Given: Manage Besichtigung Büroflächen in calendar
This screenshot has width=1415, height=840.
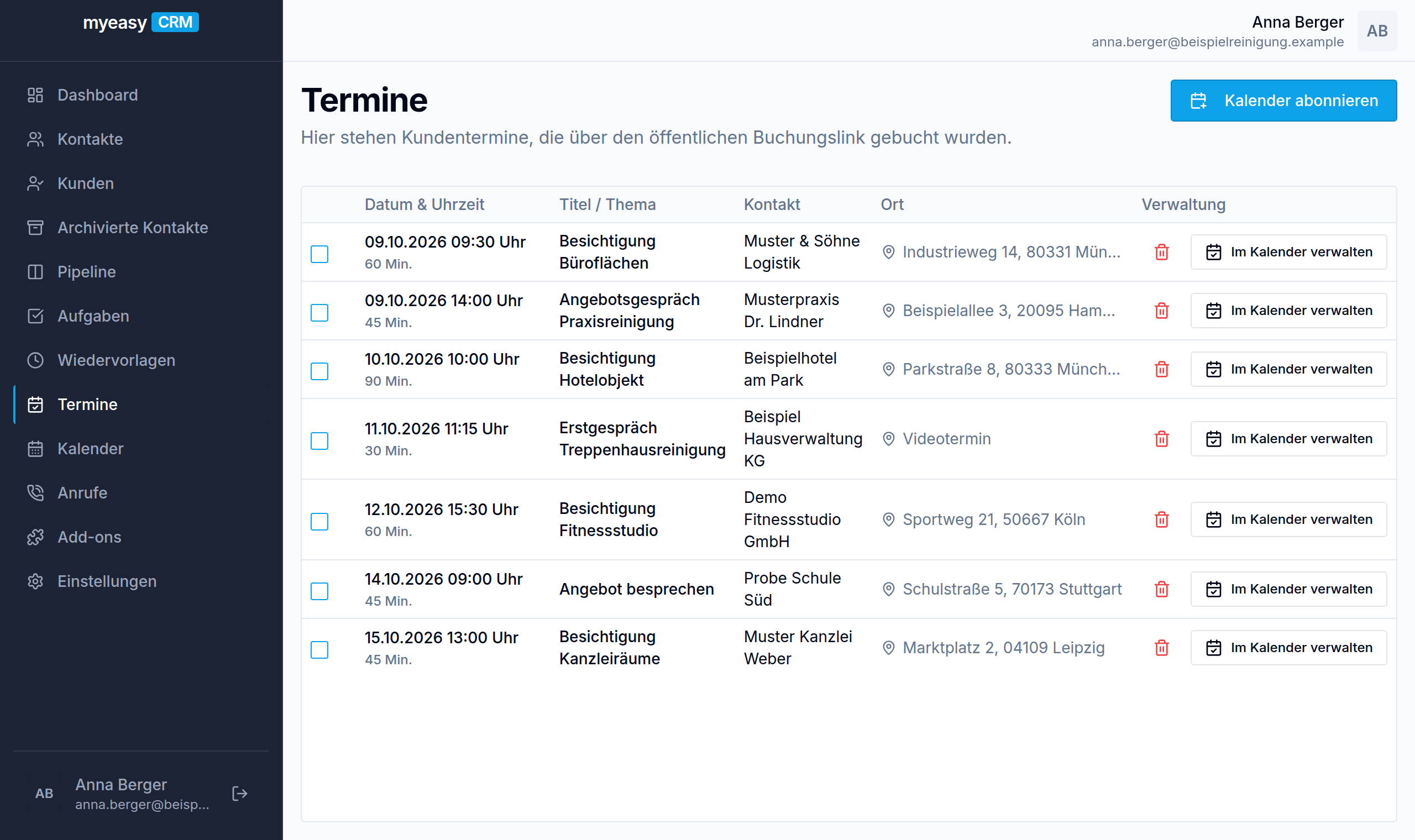Looking at the screenshot, I should pos(1288,252).
